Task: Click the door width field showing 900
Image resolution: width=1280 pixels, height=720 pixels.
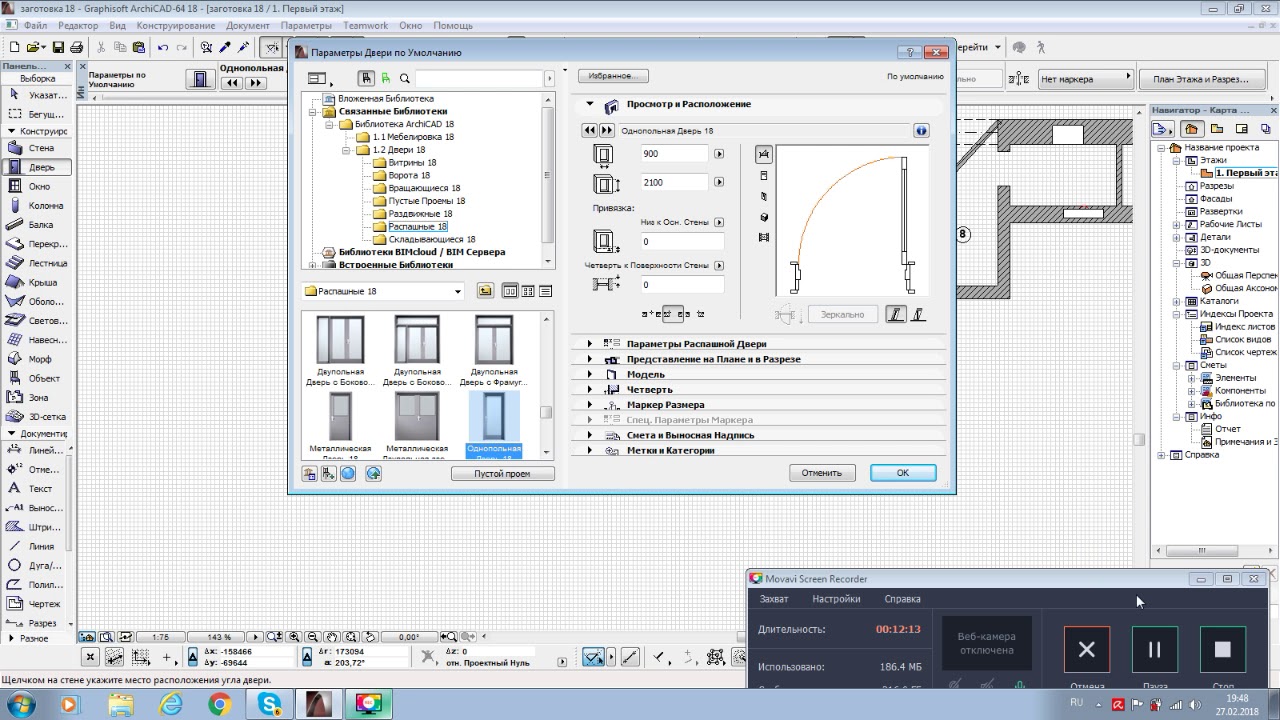Action: tap(676, 154)
